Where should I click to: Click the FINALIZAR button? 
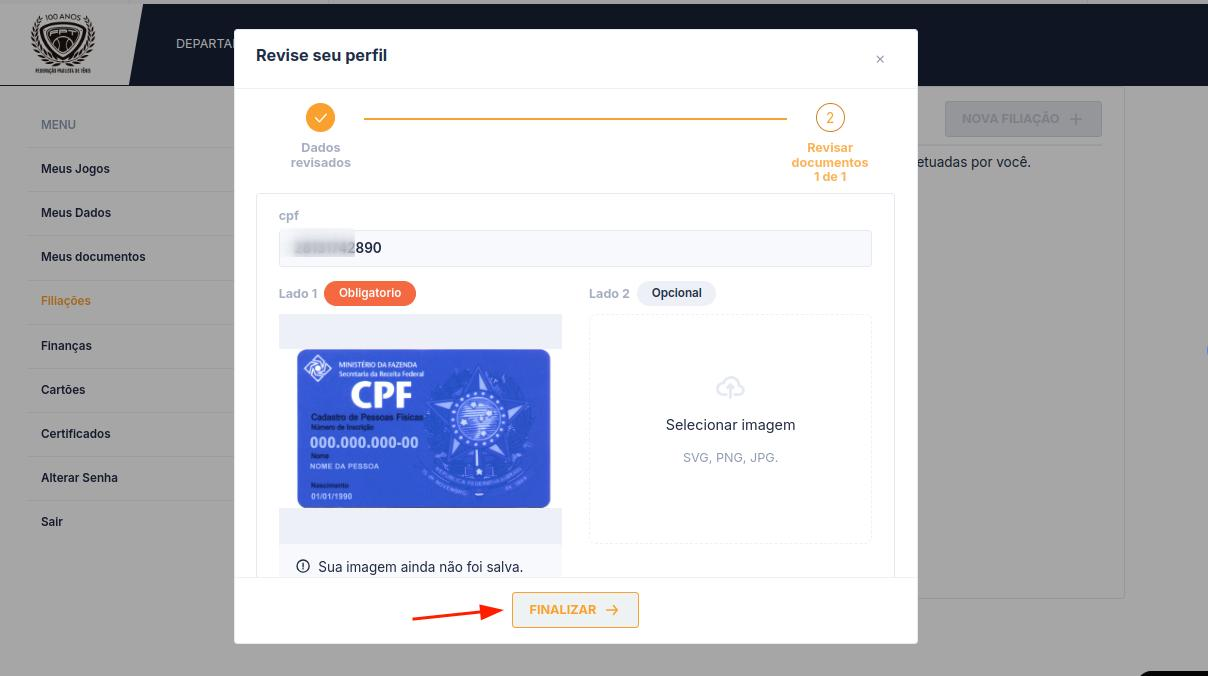[575, 610]
